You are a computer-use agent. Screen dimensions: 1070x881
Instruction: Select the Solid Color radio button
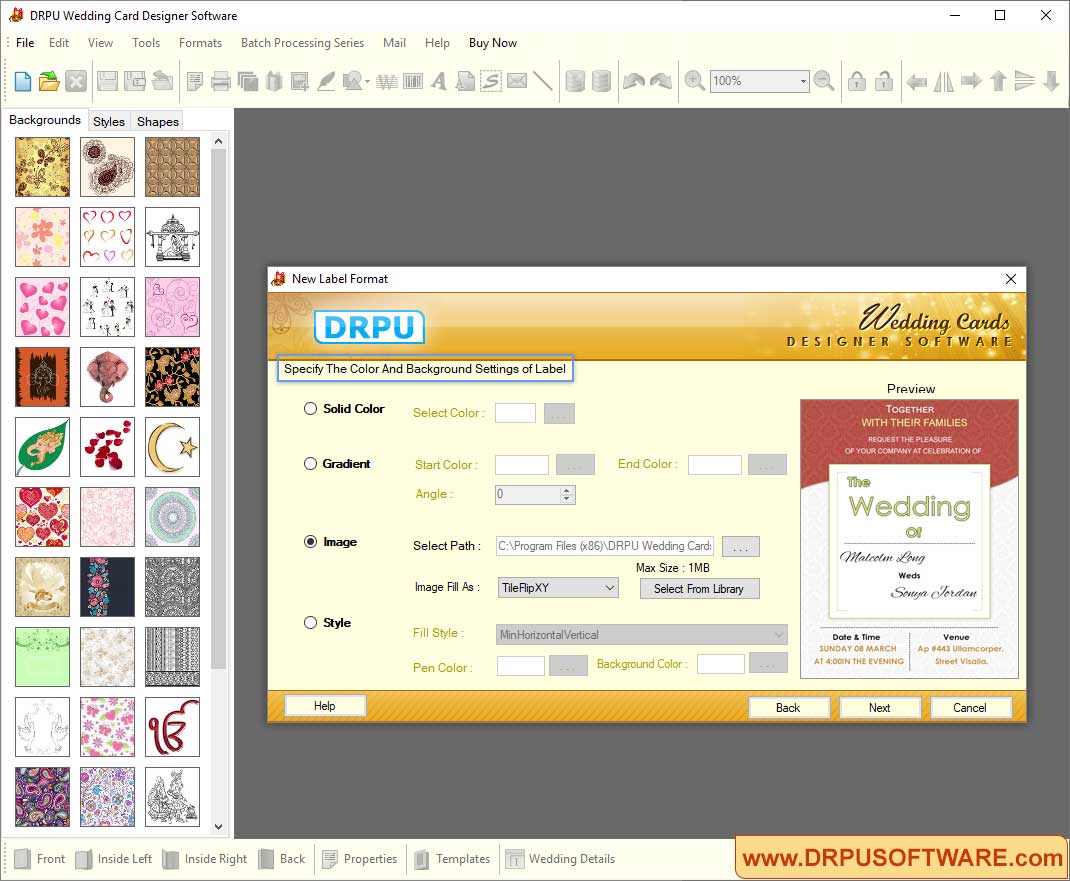pos(310,409)
